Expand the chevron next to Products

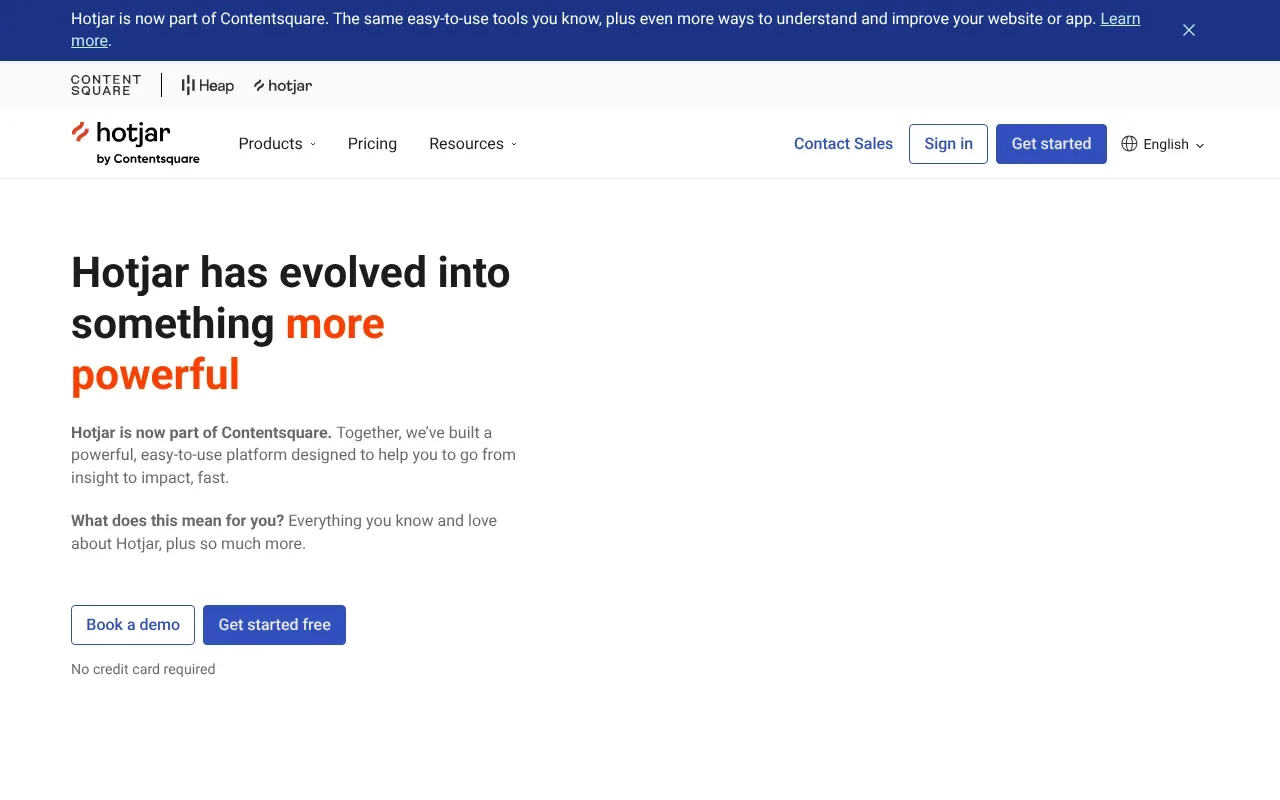click(x=313, y=144)
